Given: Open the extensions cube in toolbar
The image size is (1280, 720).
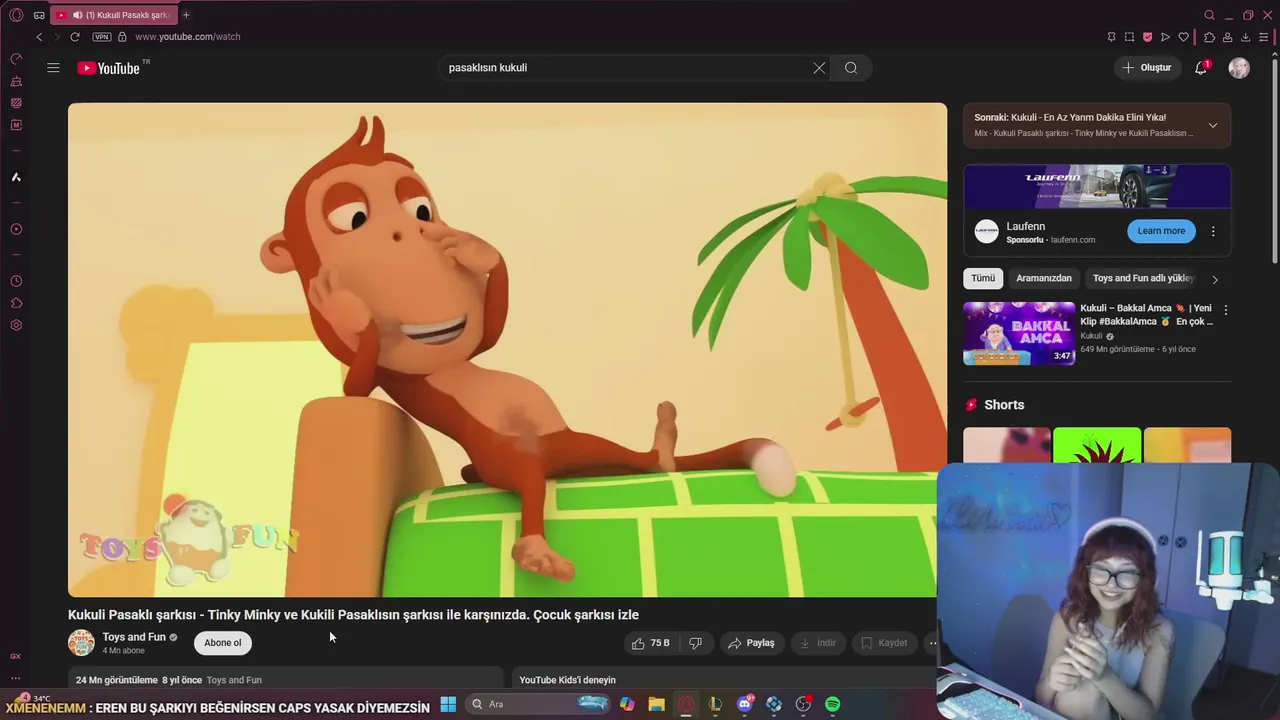Looking at the screenshot, I should coord(1209,37).
